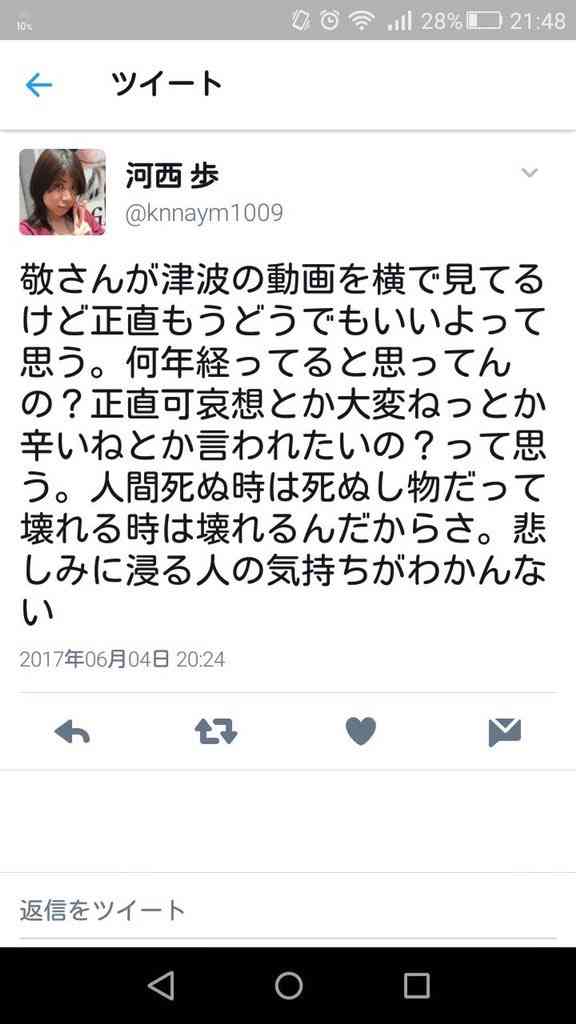
Task: Reply to the tweet
Action: 72,733
